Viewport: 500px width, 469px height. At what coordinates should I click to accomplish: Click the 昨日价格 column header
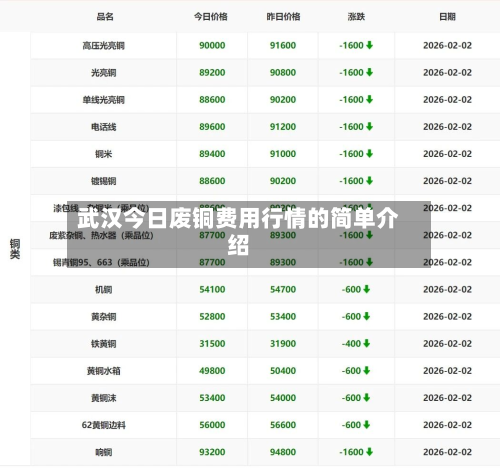283,17
